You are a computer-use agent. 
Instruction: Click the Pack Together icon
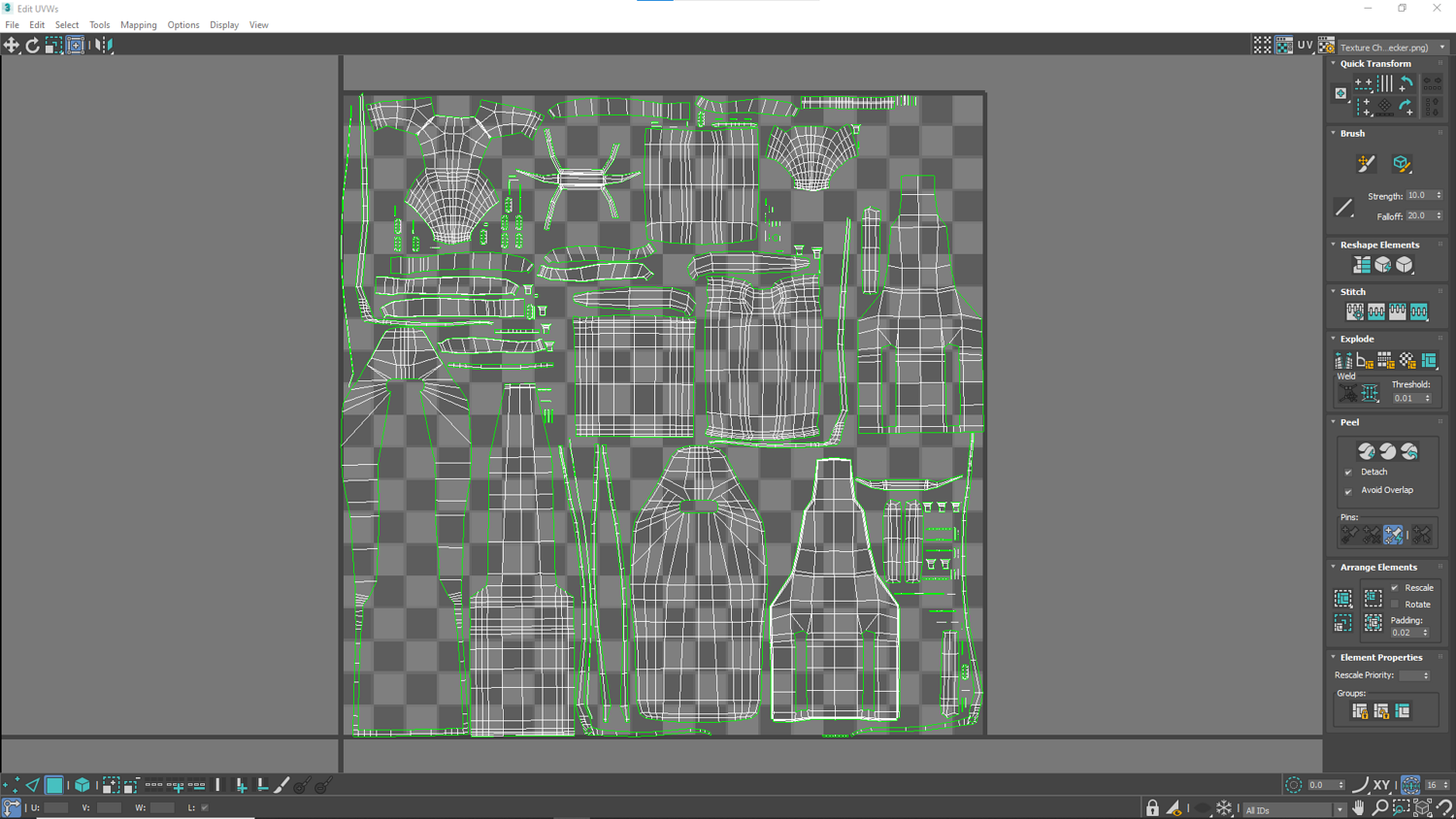coord(1373,599)
